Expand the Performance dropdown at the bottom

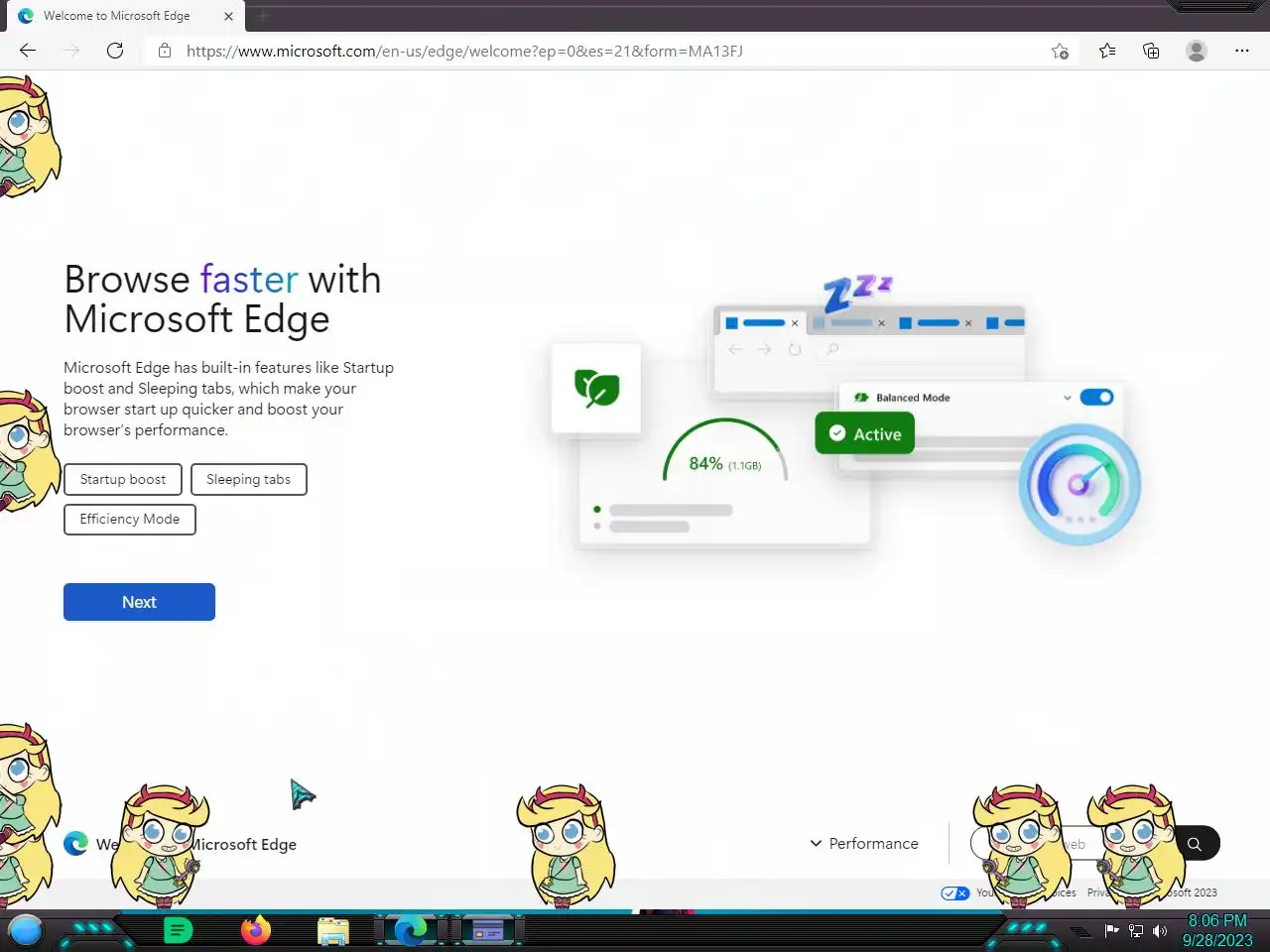864,843
